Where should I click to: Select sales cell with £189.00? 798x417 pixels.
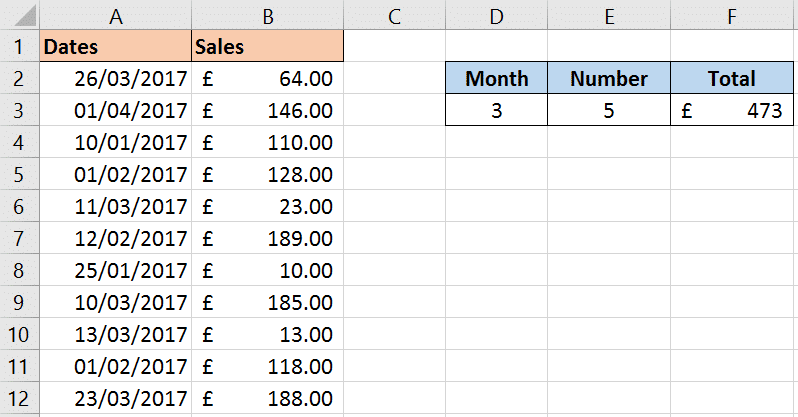click(268, 238)
